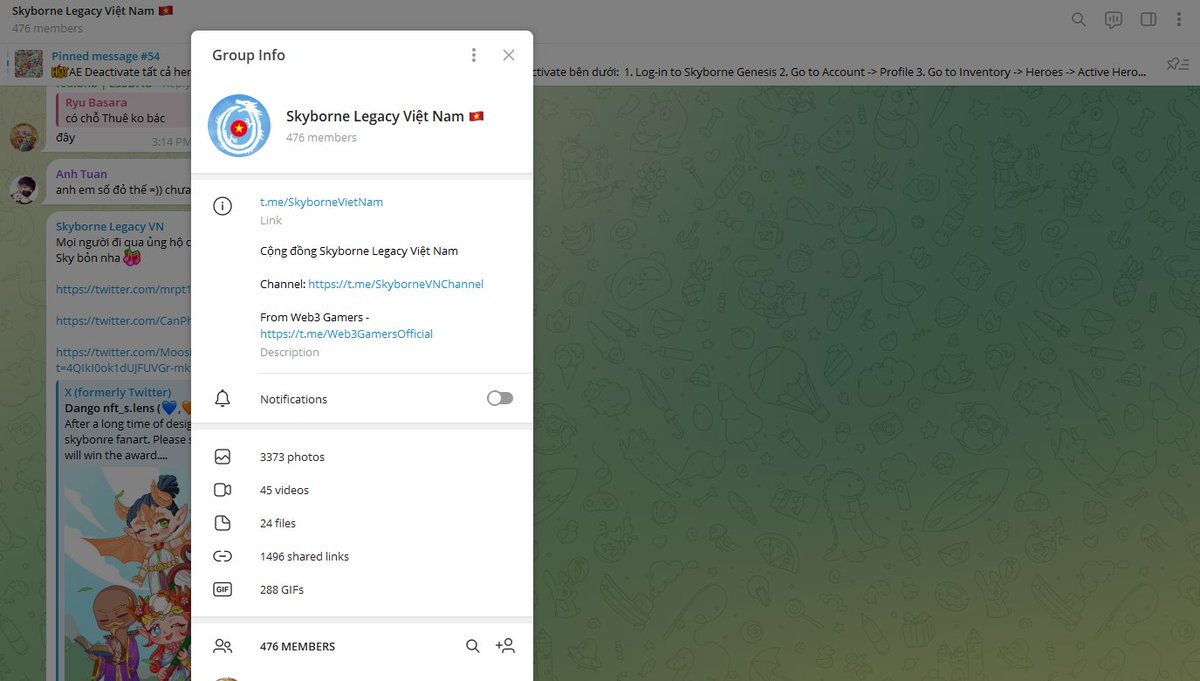Click the Anh Tuan sender name
This screenshot has width=1200, height=681.
tap(81, 174)
